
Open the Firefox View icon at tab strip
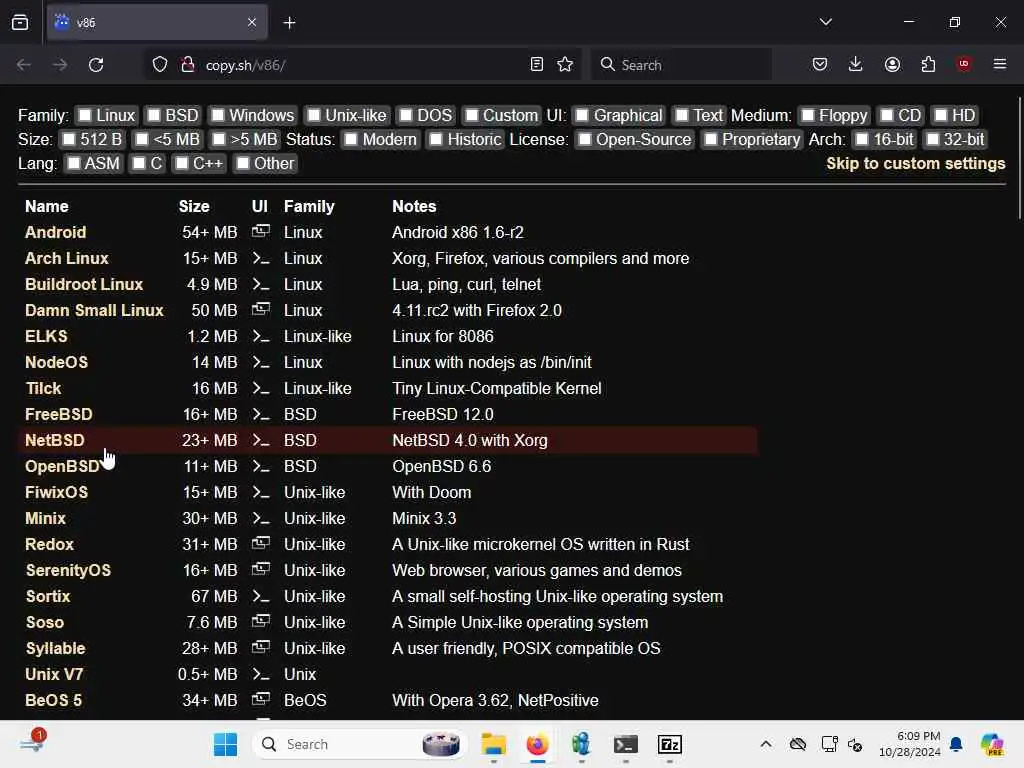20,22
